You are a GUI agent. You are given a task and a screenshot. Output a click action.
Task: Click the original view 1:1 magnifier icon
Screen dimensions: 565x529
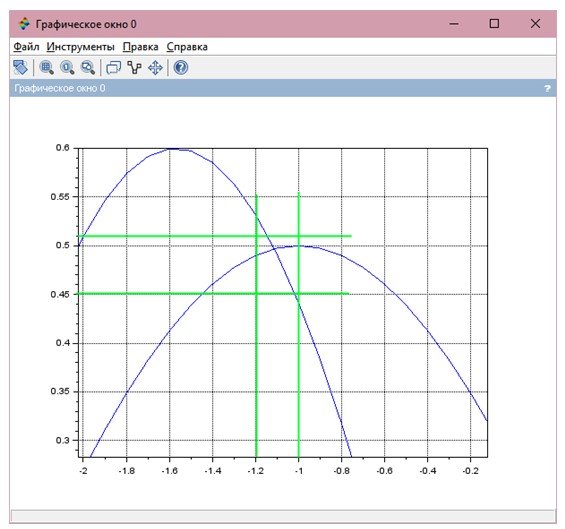pyautogui.click(x=67, y=67)
